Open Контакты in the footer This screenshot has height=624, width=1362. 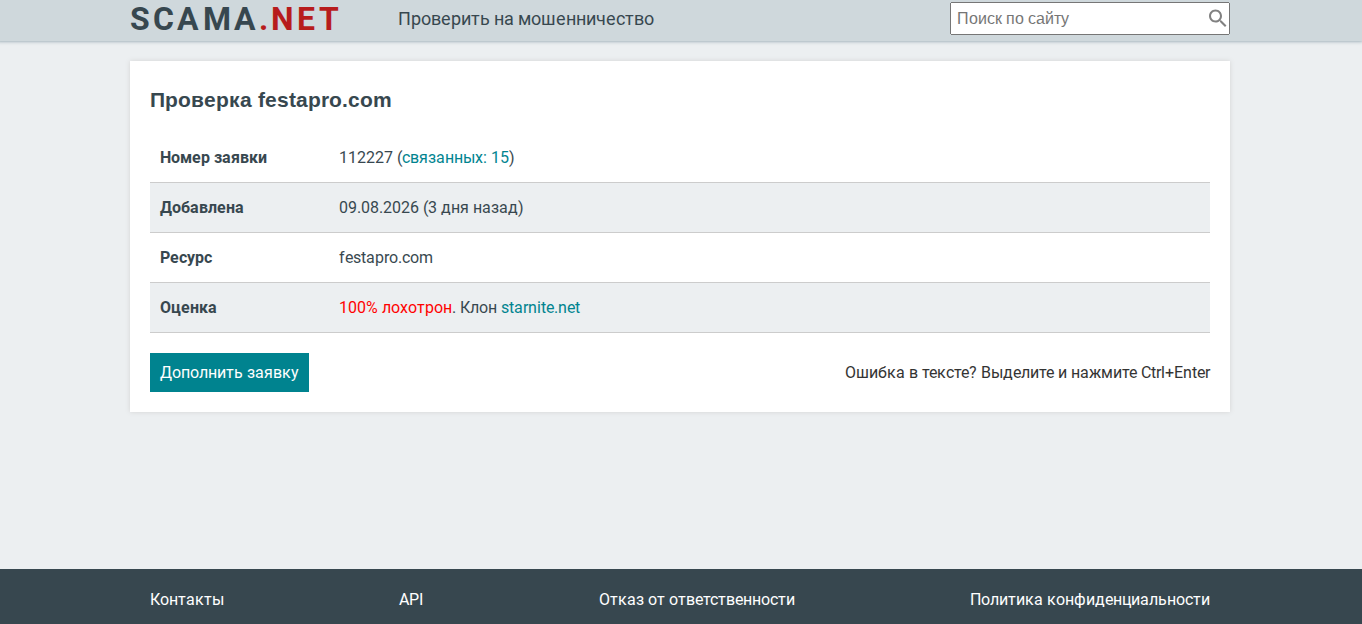point(187,599)
